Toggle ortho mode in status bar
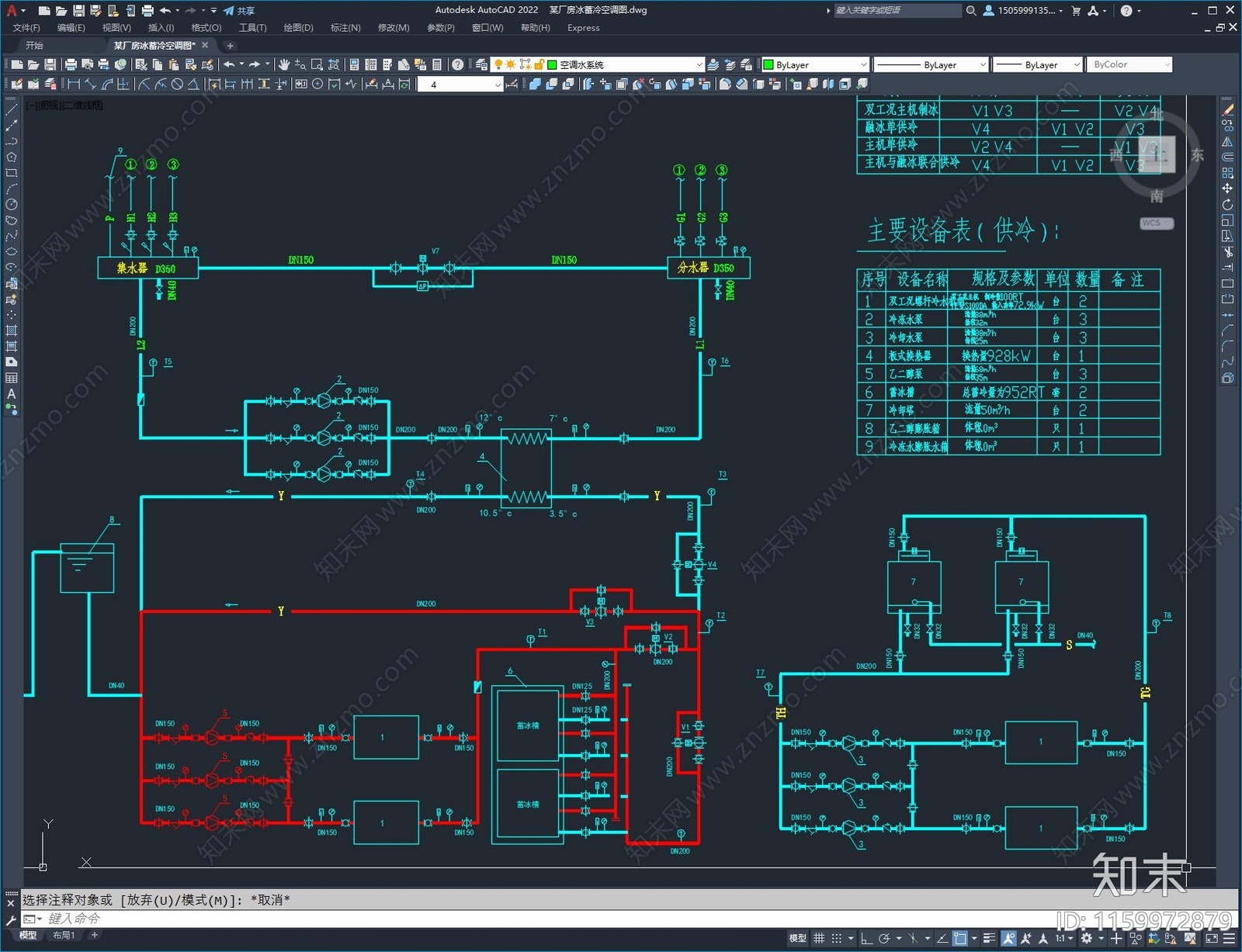This screenshot has width=1242, height=952. (x=866, y=938)
